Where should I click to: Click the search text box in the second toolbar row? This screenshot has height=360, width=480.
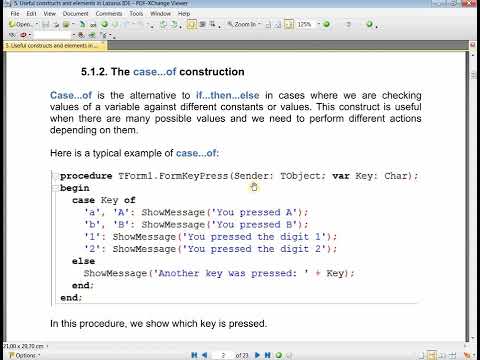point(52,35)
